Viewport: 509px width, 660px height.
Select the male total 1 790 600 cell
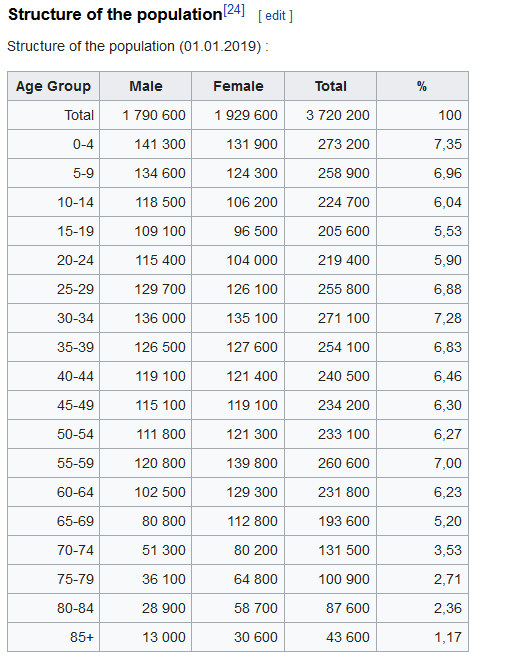click(146, 115)
